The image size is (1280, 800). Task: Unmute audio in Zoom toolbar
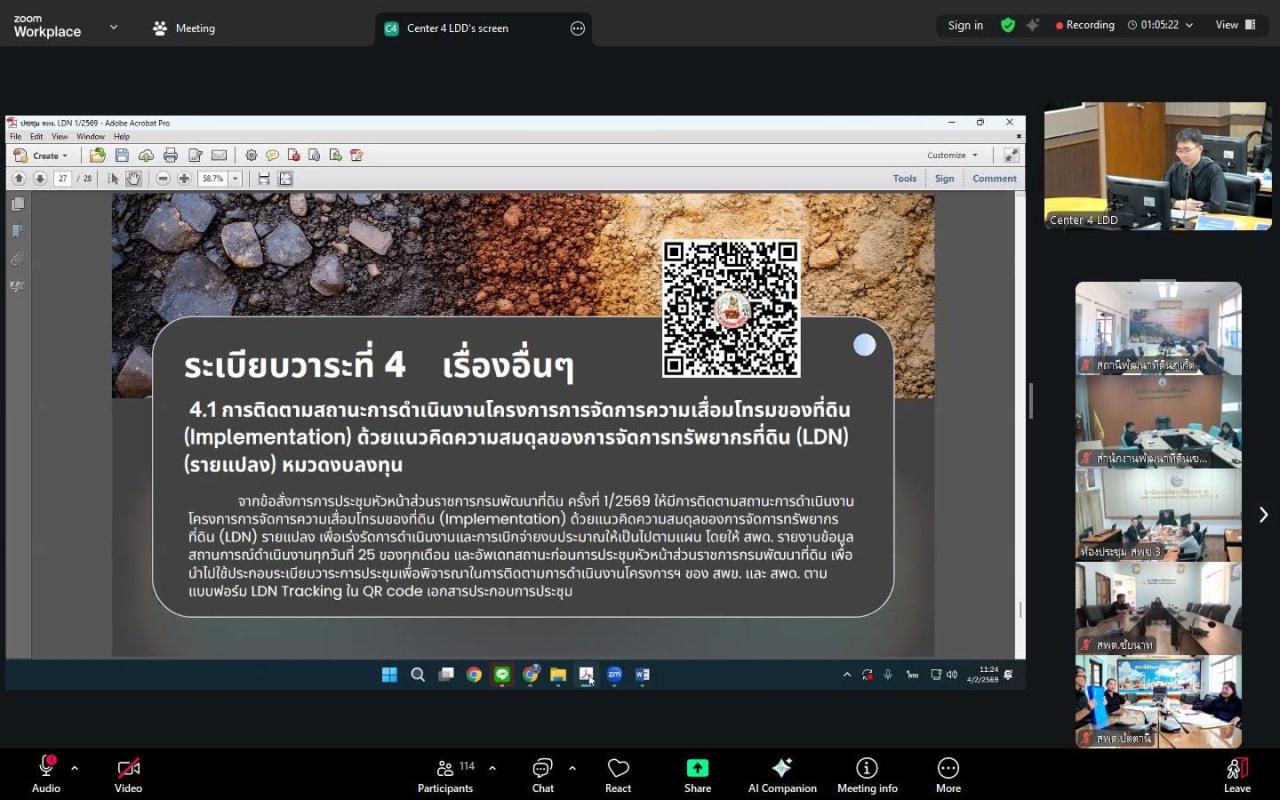click(x=46, y=775)
